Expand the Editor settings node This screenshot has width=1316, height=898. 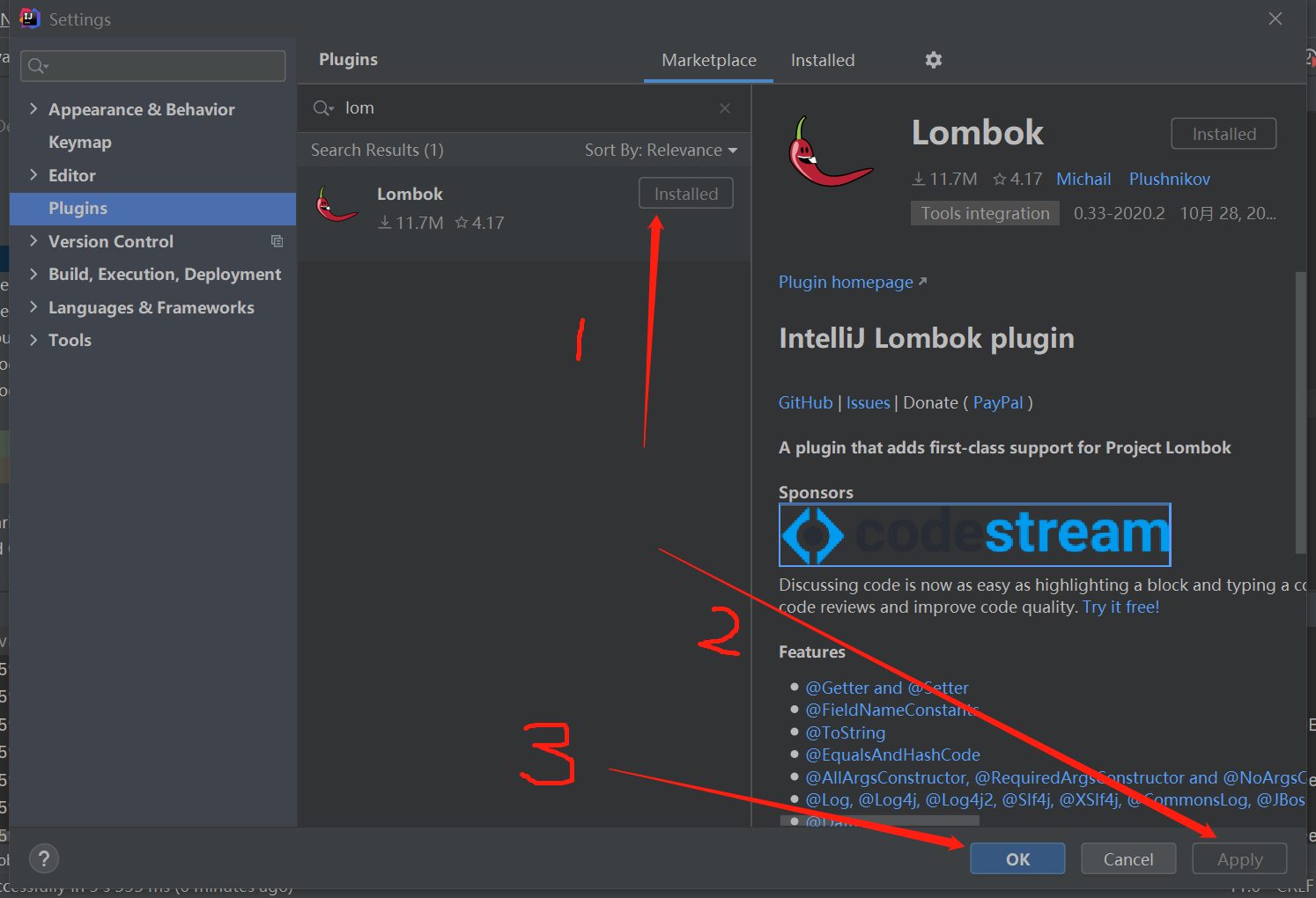click(x=33, y=175)
